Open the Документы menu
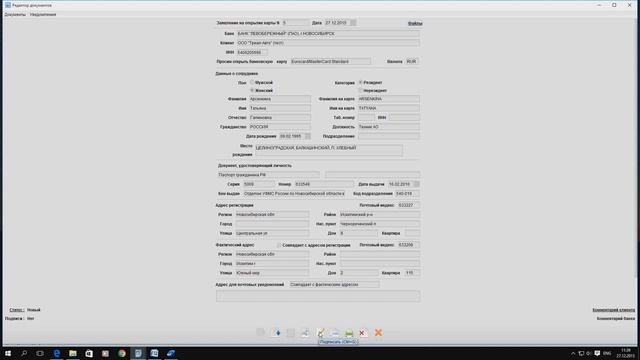640x360 pixels. (15, 15)
